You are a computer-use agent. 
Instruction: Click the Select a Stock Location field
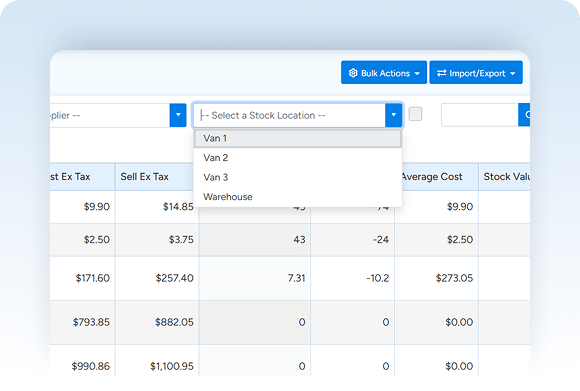(289, 115)
